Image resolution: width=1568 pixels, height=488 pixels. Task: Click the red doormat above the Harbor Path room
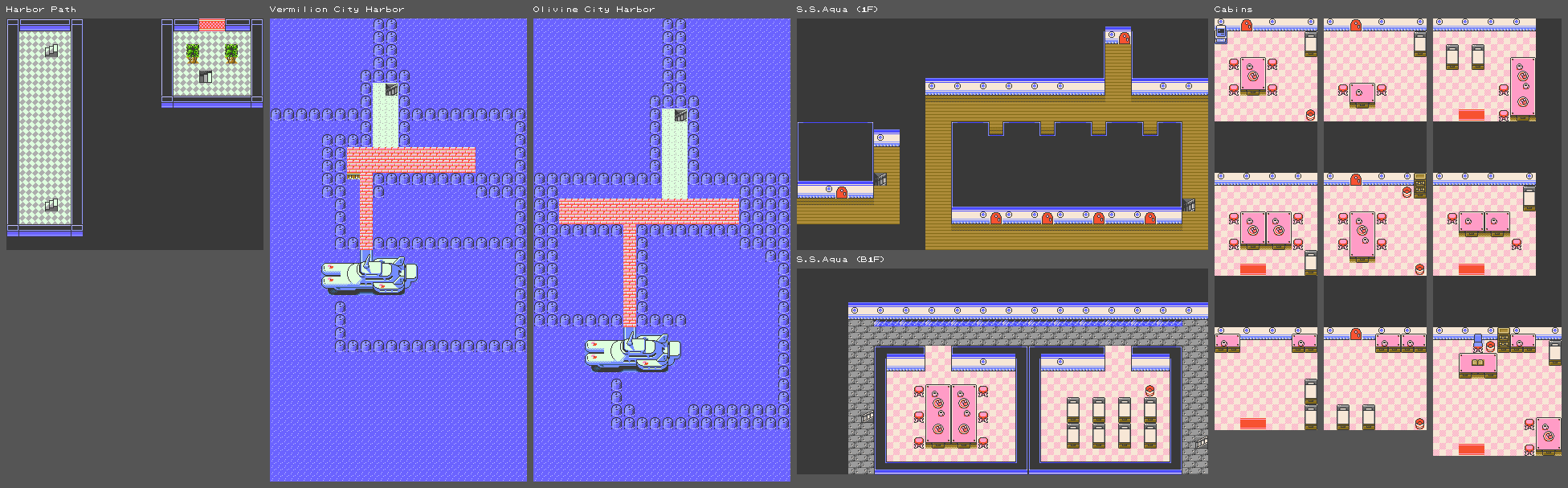212,25
